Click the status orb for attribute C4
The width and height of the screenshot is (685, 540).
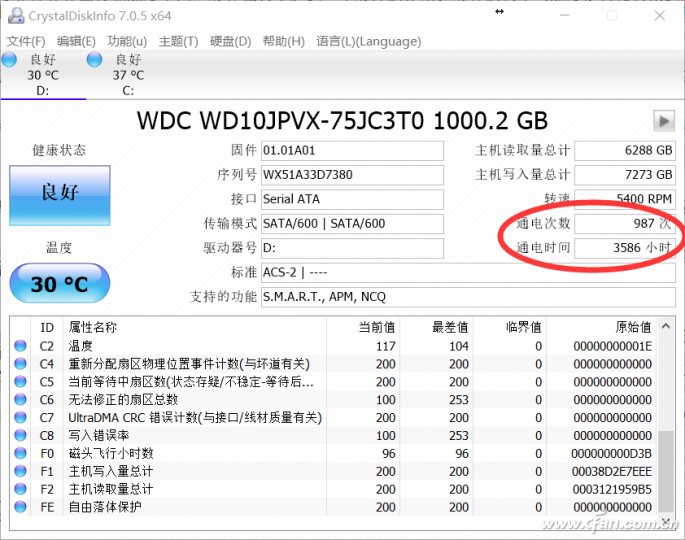[x=20, y=364]
